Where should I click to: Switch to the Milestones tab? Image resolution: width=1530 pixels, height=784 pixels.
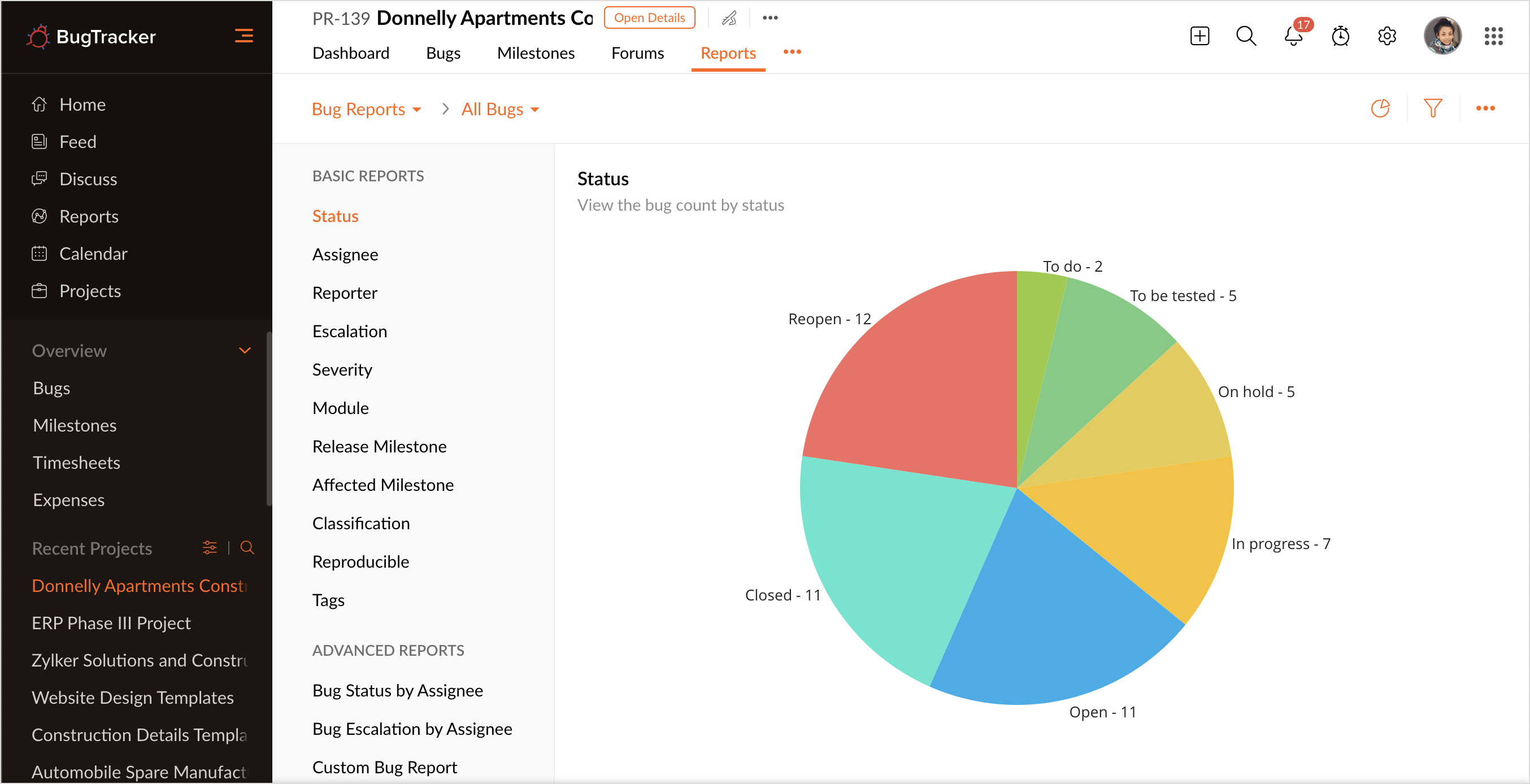536,54
